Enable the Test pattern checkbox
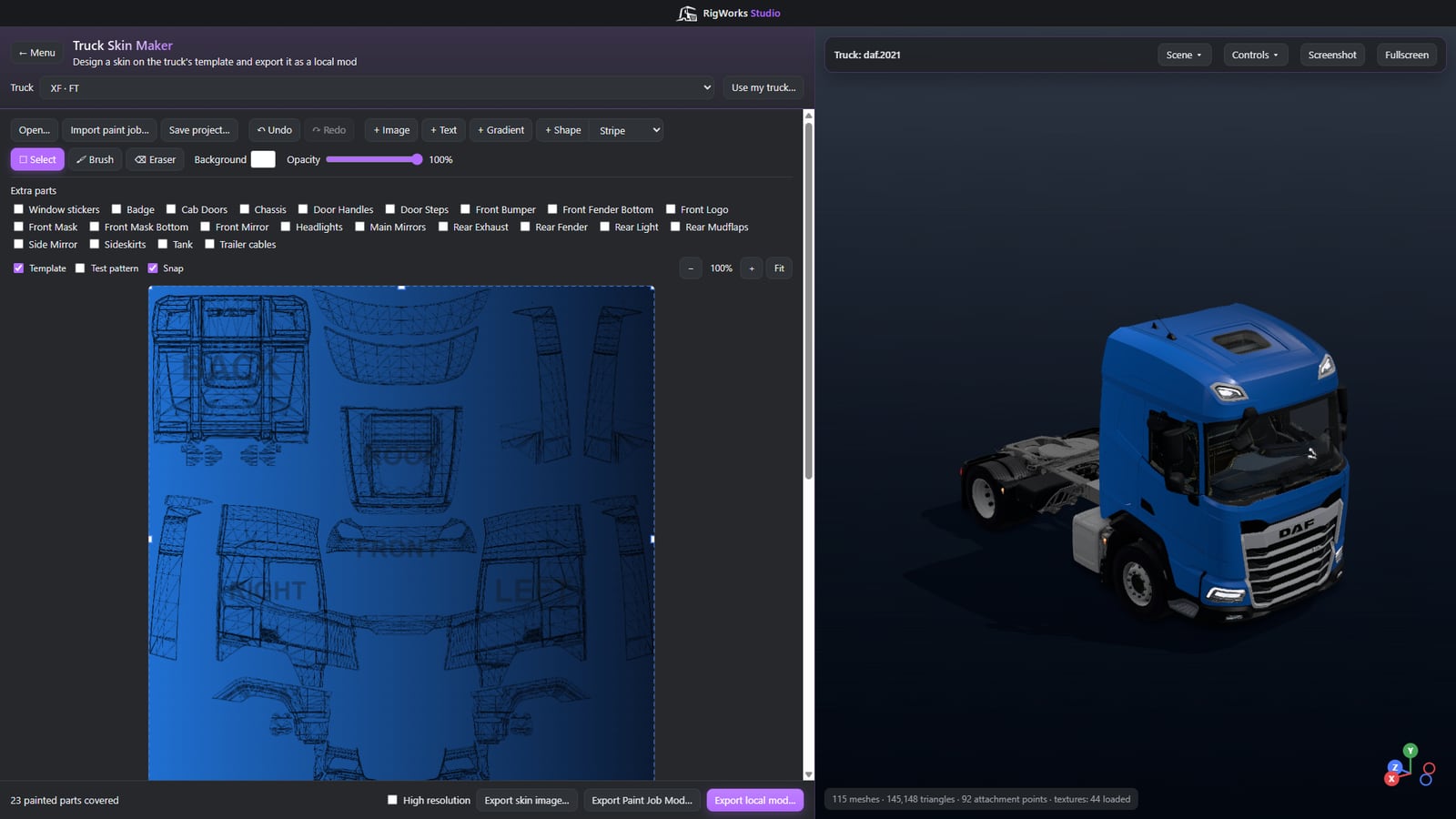This screenshot has width=1456, height=819. 80,268
